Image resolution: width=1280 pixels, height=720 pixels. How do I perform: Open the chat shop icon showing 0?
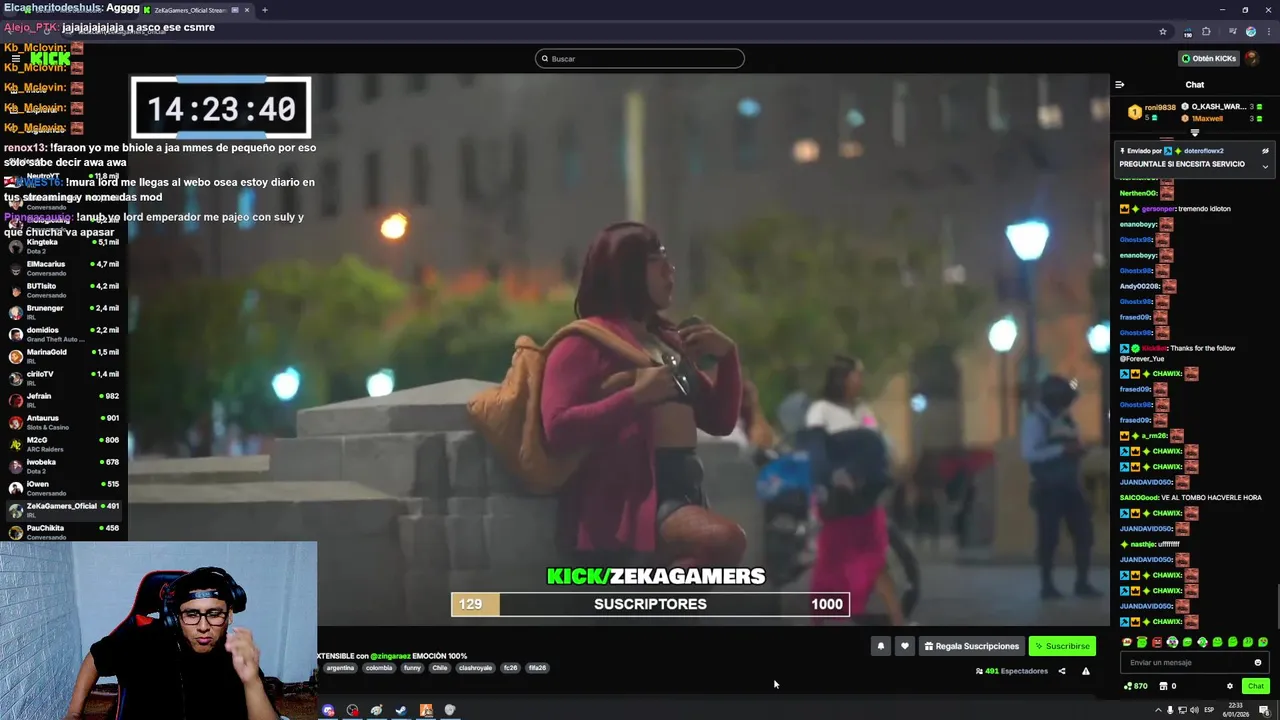click(1167, 686)
